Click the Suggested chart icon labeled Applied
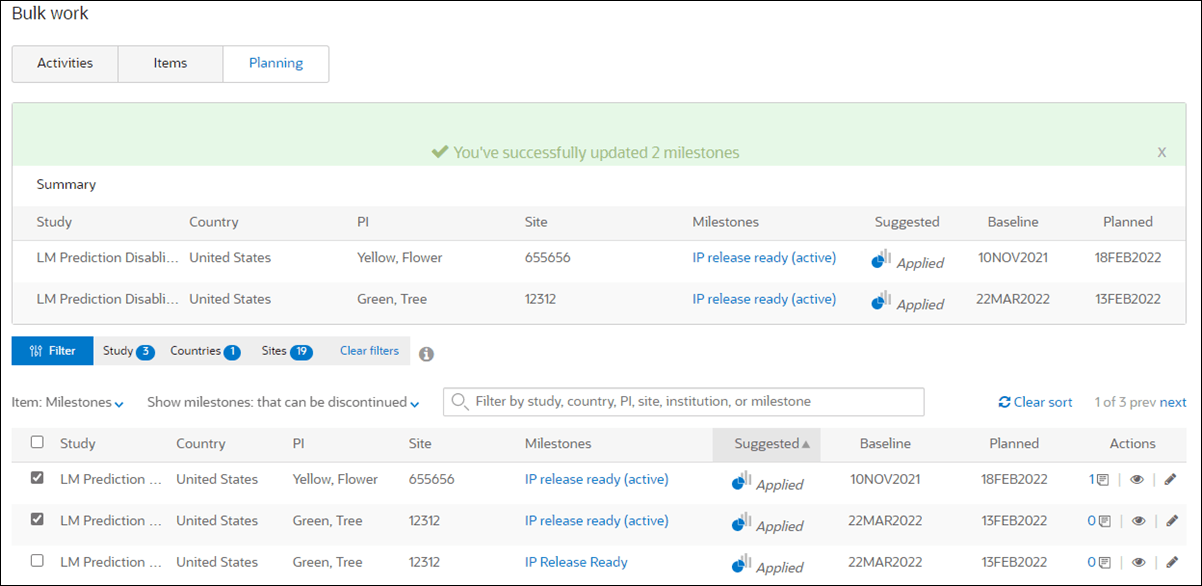The height and width of the screenshot is (586, 1202). (741, 479)
